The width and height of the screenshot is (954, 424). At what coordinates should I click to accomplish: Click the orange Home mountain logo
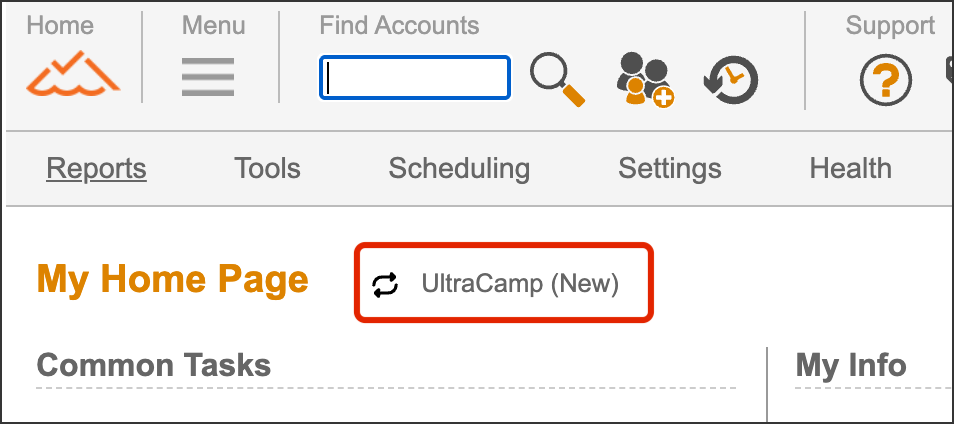point(73,74)
